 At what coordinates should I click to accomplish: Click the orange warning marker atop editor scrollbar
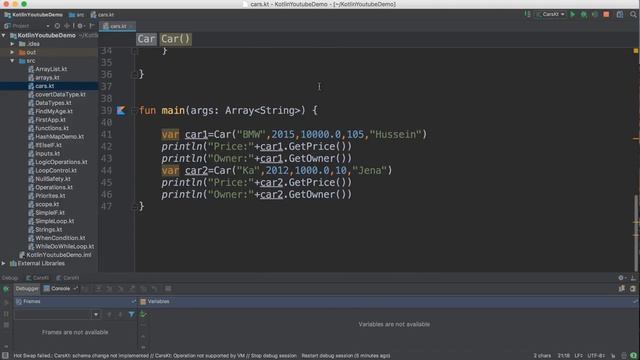[636, 51]
